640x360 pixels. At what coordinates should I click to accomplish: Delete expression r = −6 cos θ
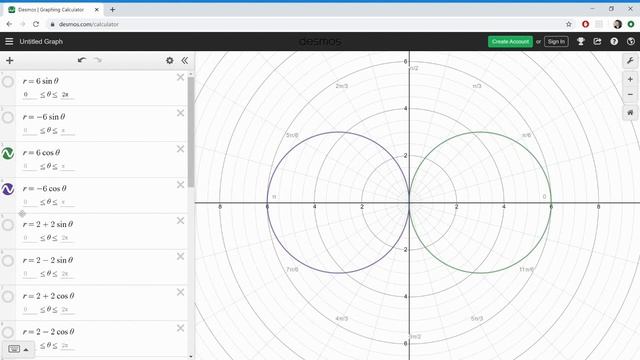180,185
